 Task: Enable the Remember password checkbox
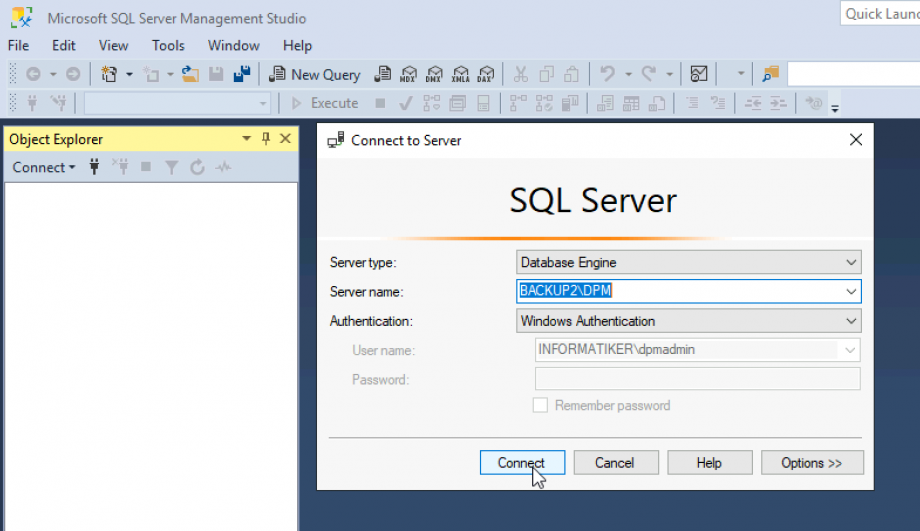(540, 405)
